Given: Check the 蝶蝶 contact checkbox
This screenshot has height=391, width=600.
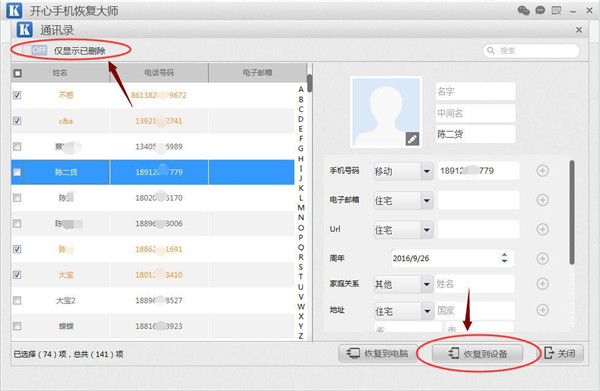Looking at the screenshot, I should point(17,326).
